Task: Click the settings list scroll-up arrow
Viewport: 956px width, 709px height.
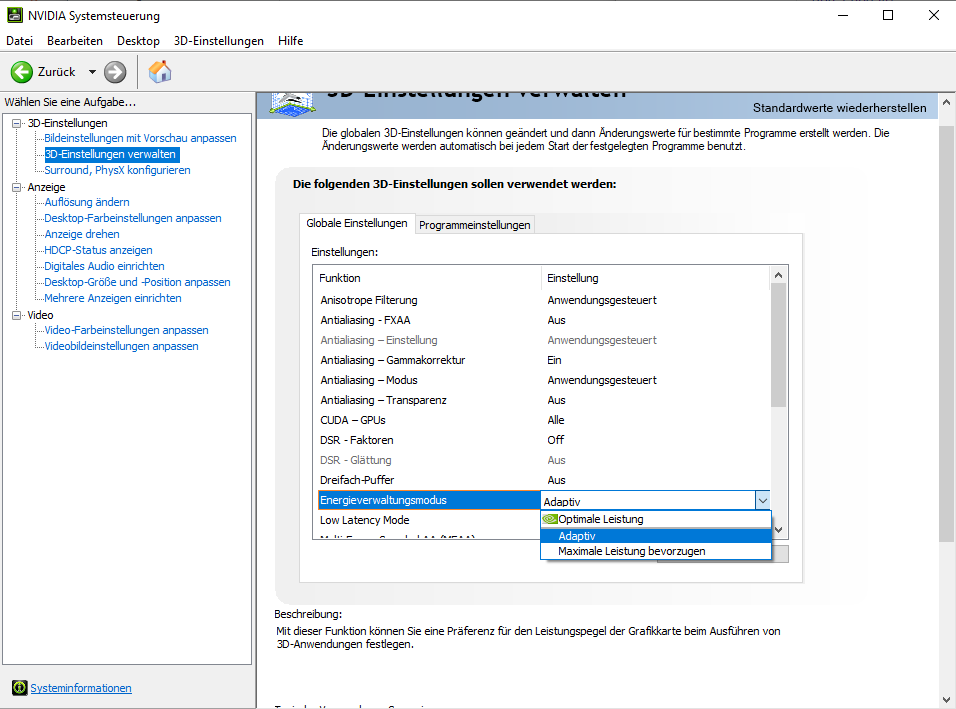Action: click(779, 276)
